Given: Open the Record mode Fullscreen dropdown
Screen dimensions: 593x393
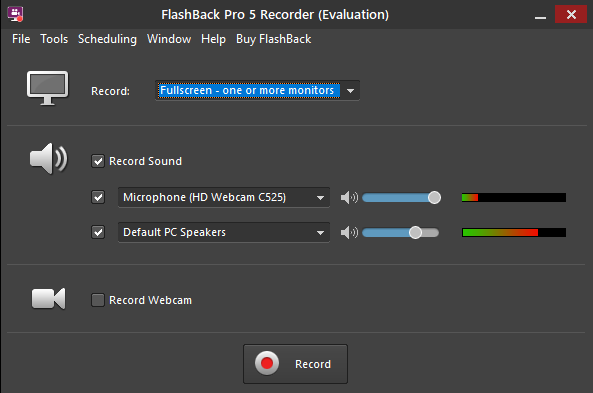Looking at the screenshot, I should 257,90.
